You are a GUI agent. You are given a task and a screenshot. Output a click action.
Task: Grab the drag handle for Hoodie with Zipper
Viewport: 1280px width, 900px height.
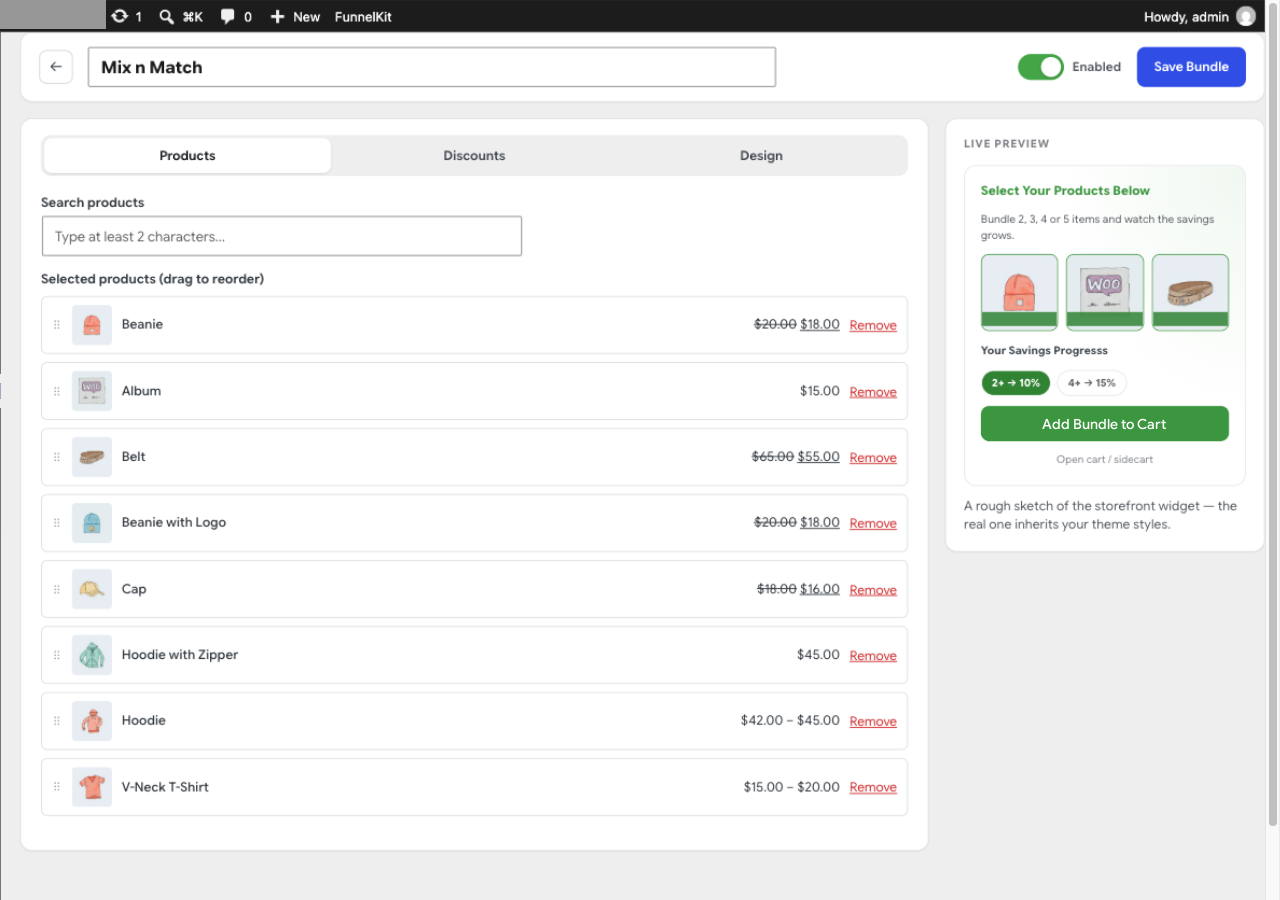(x=56, y=655)
